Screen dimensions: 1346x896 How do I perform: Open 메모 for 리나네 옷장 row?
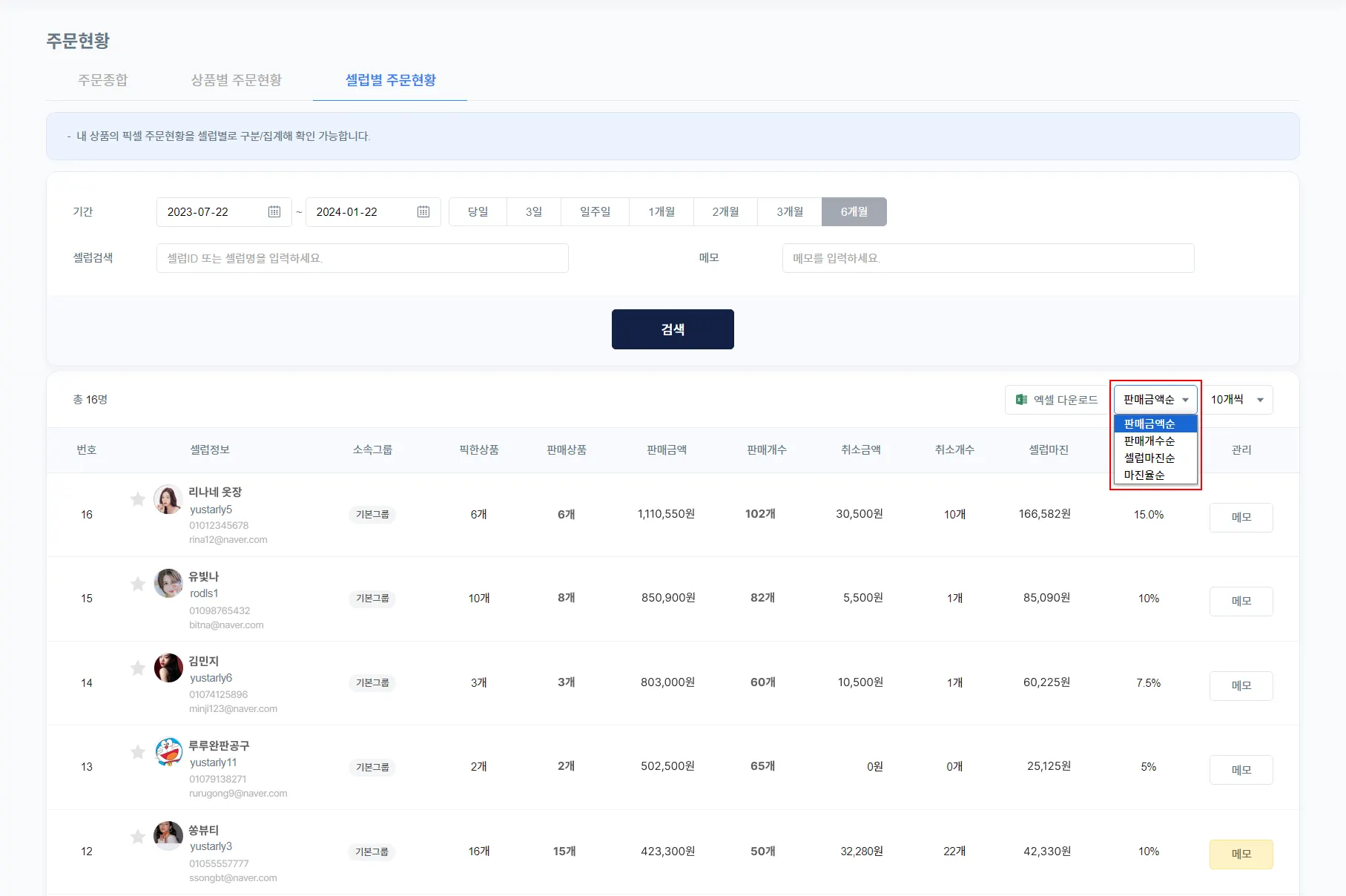click(x=1241, y=518)
